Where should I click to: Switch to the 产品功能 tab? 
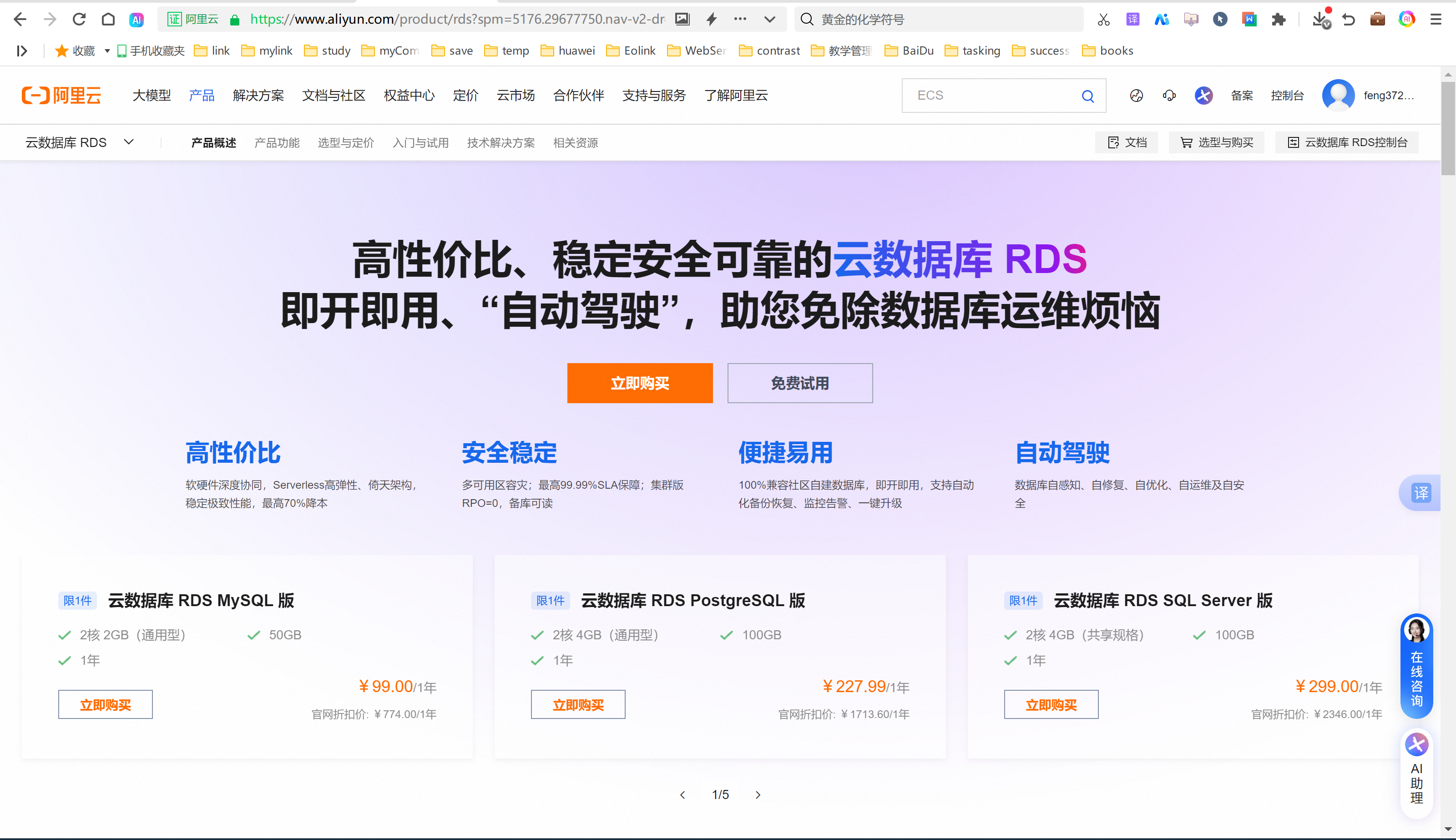[x=277, y=142]
